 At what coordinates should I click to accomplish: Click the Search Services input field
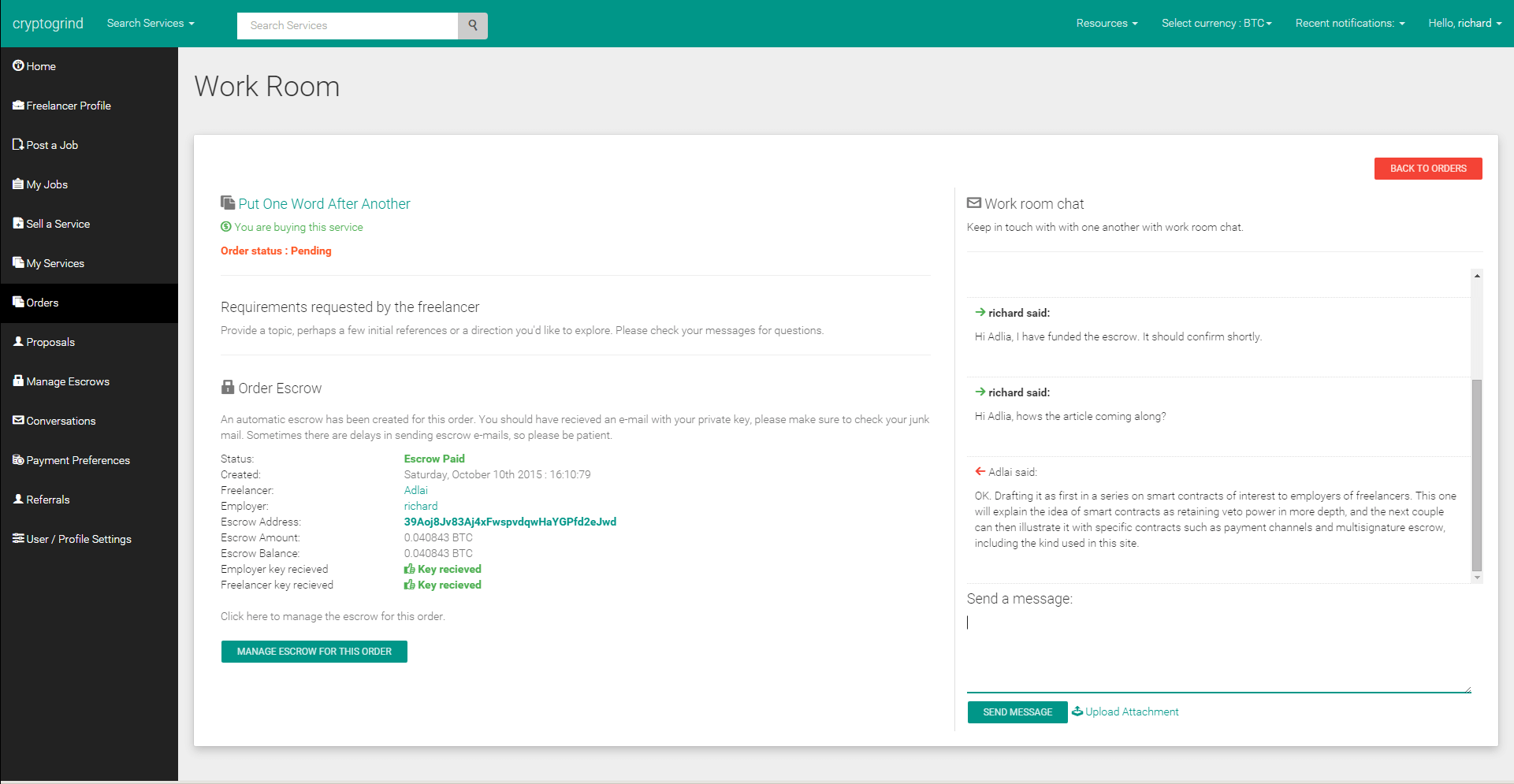tap(348, 25)
